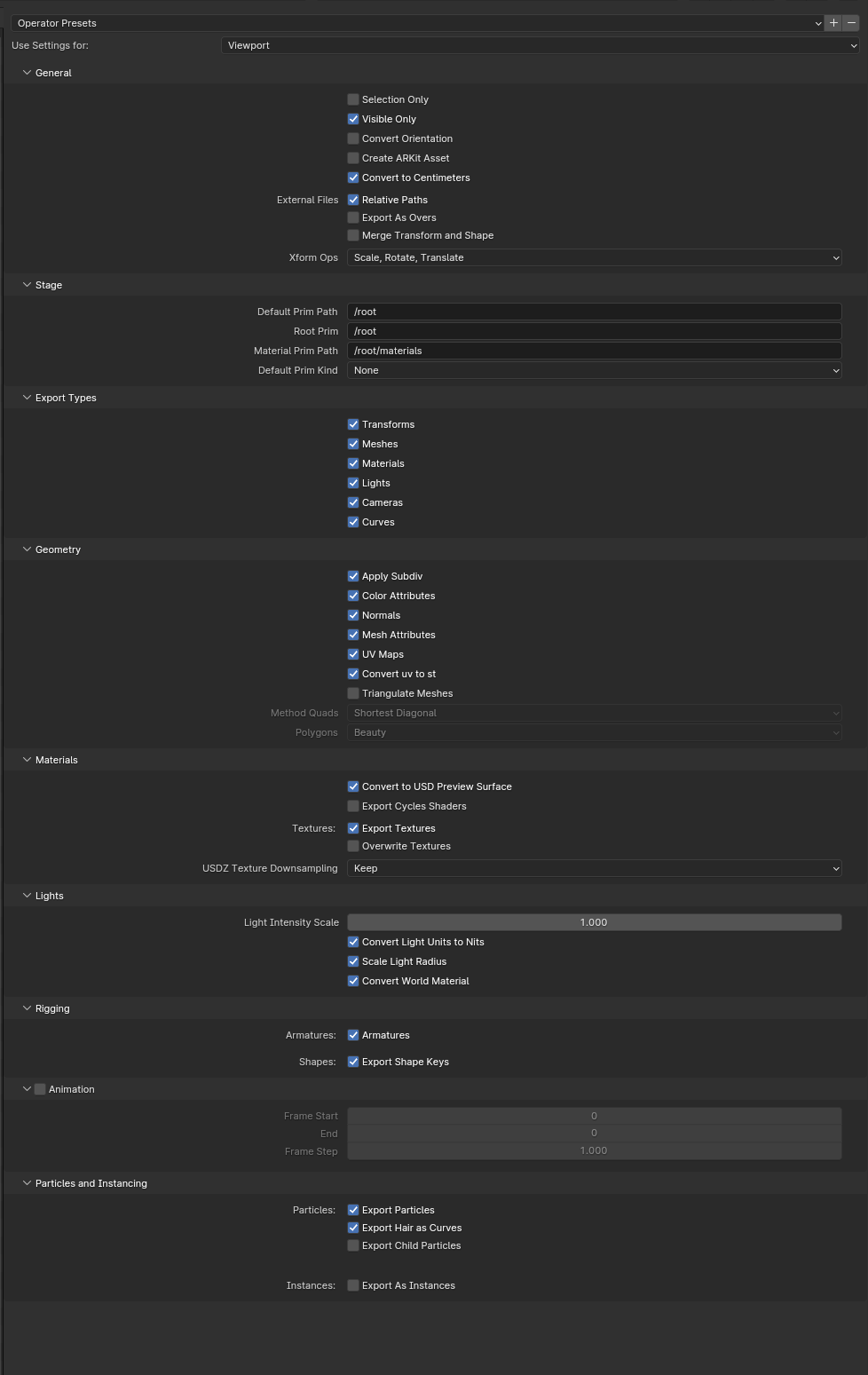Viewport: 868px width, 1375px height.
Task: Open the Operator Presets dropdown
Action: [418, 23]
